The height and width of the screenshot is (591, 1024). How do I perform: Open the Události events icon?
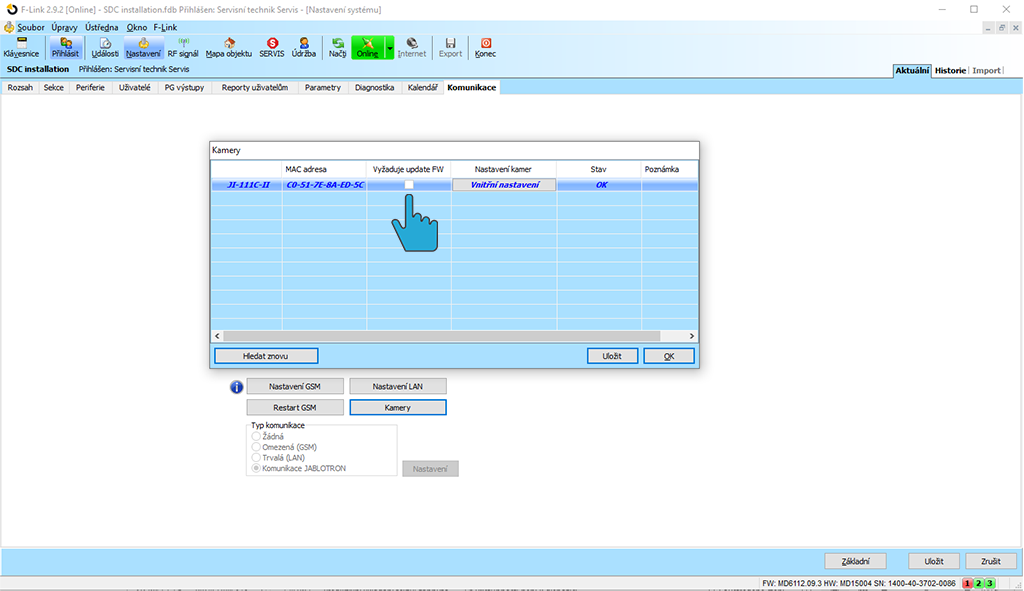[x=104, y=48]
